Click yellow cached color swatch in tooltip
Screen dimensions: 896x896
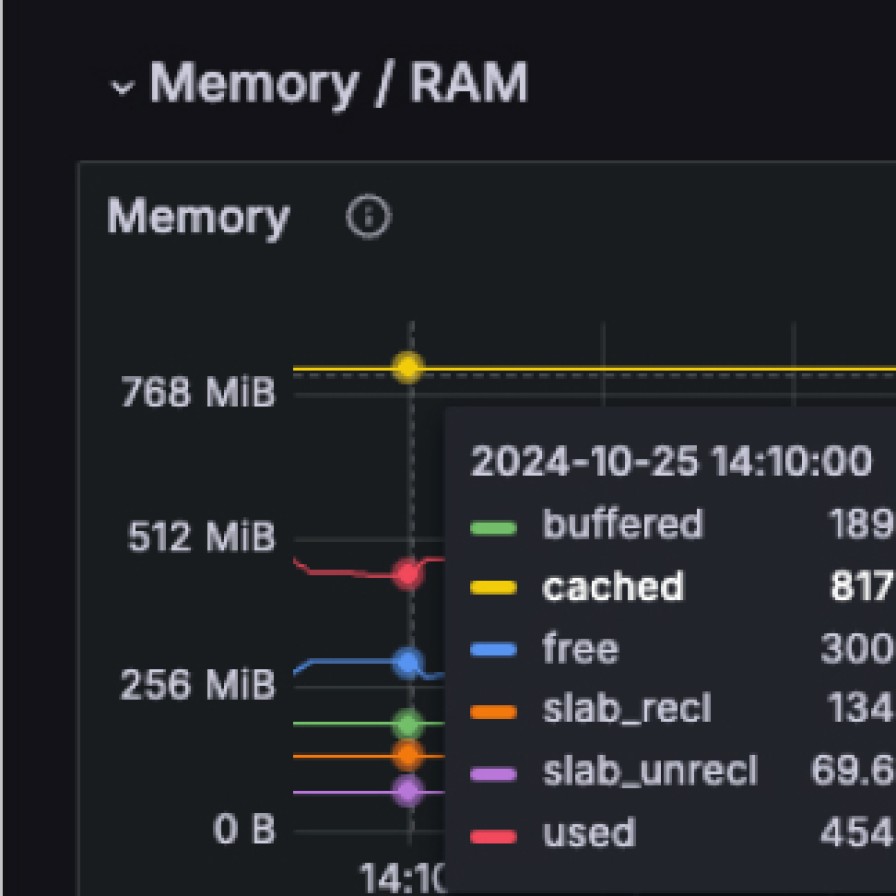coord(493,588)
